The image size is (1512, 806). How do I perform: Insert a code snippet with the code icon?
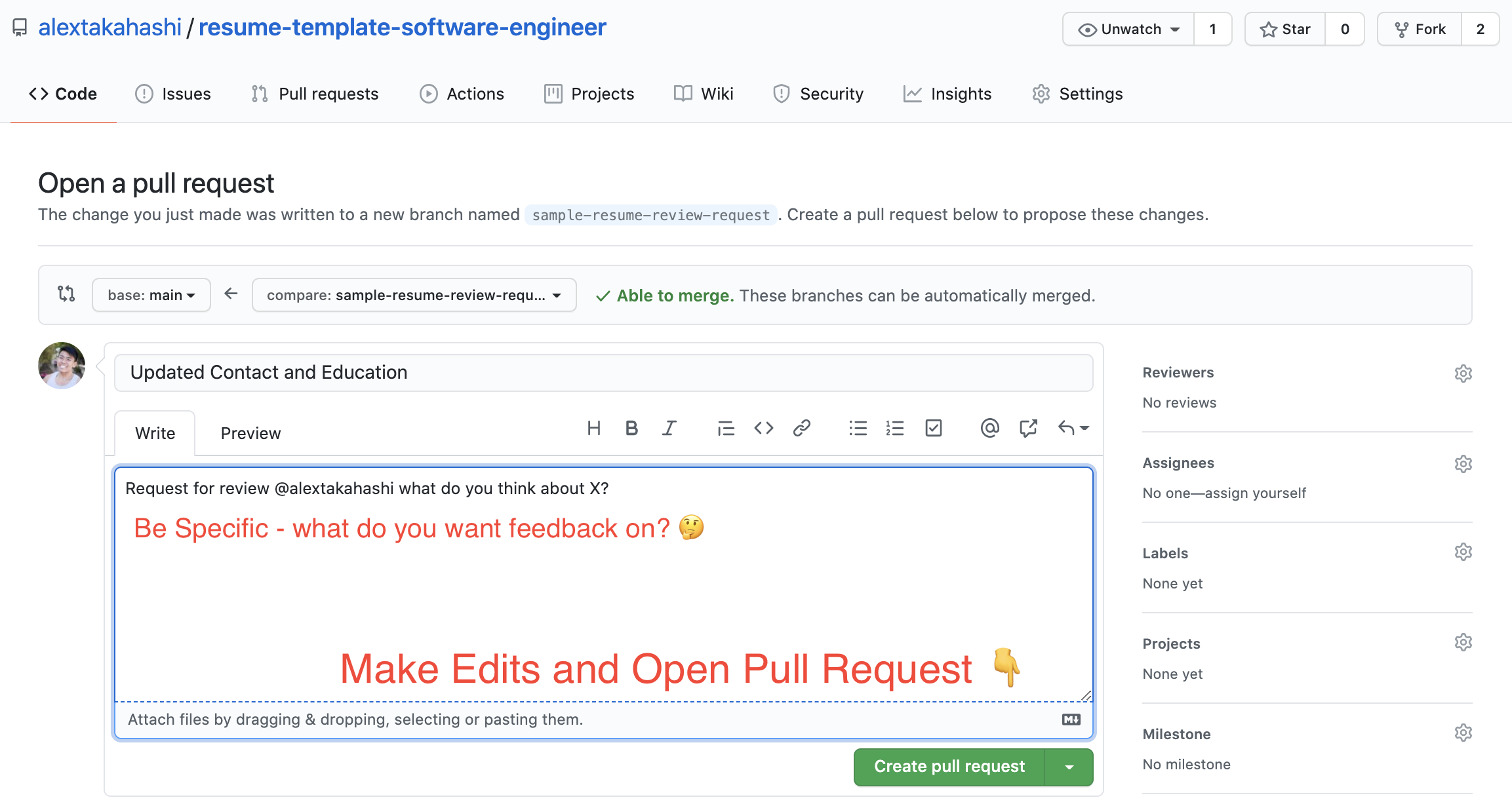pyautogui.click(x=763, y=429)
